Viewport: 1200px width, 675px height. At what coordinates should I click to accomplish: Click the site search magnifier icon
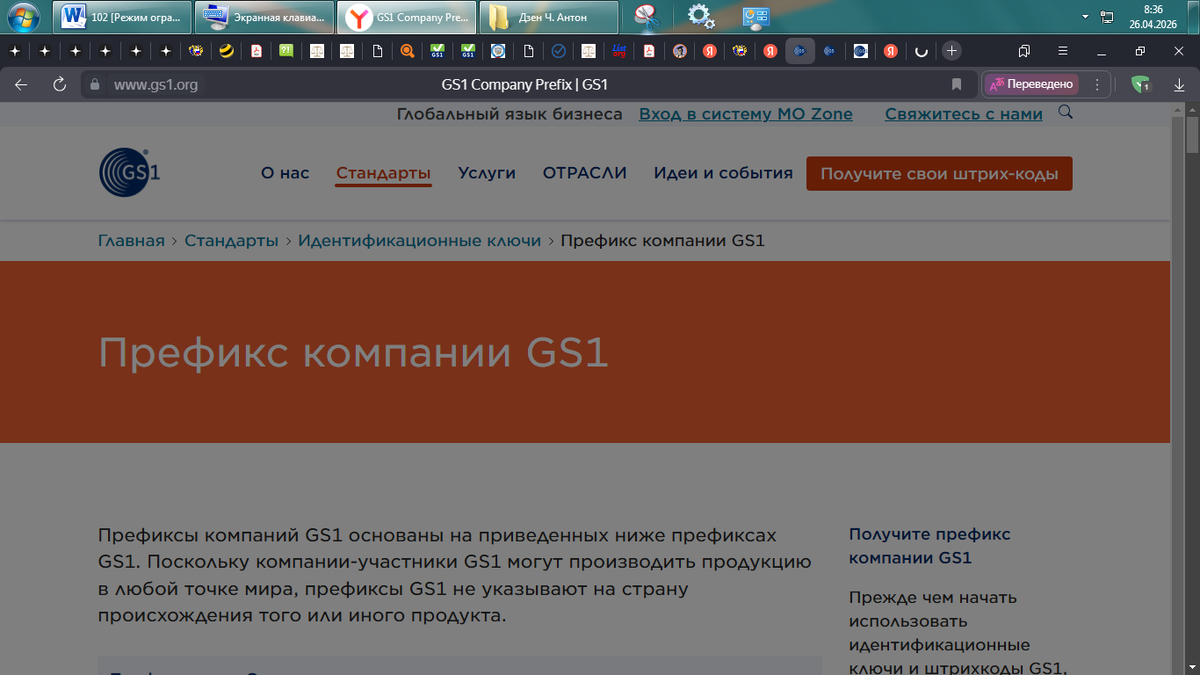1065,112
